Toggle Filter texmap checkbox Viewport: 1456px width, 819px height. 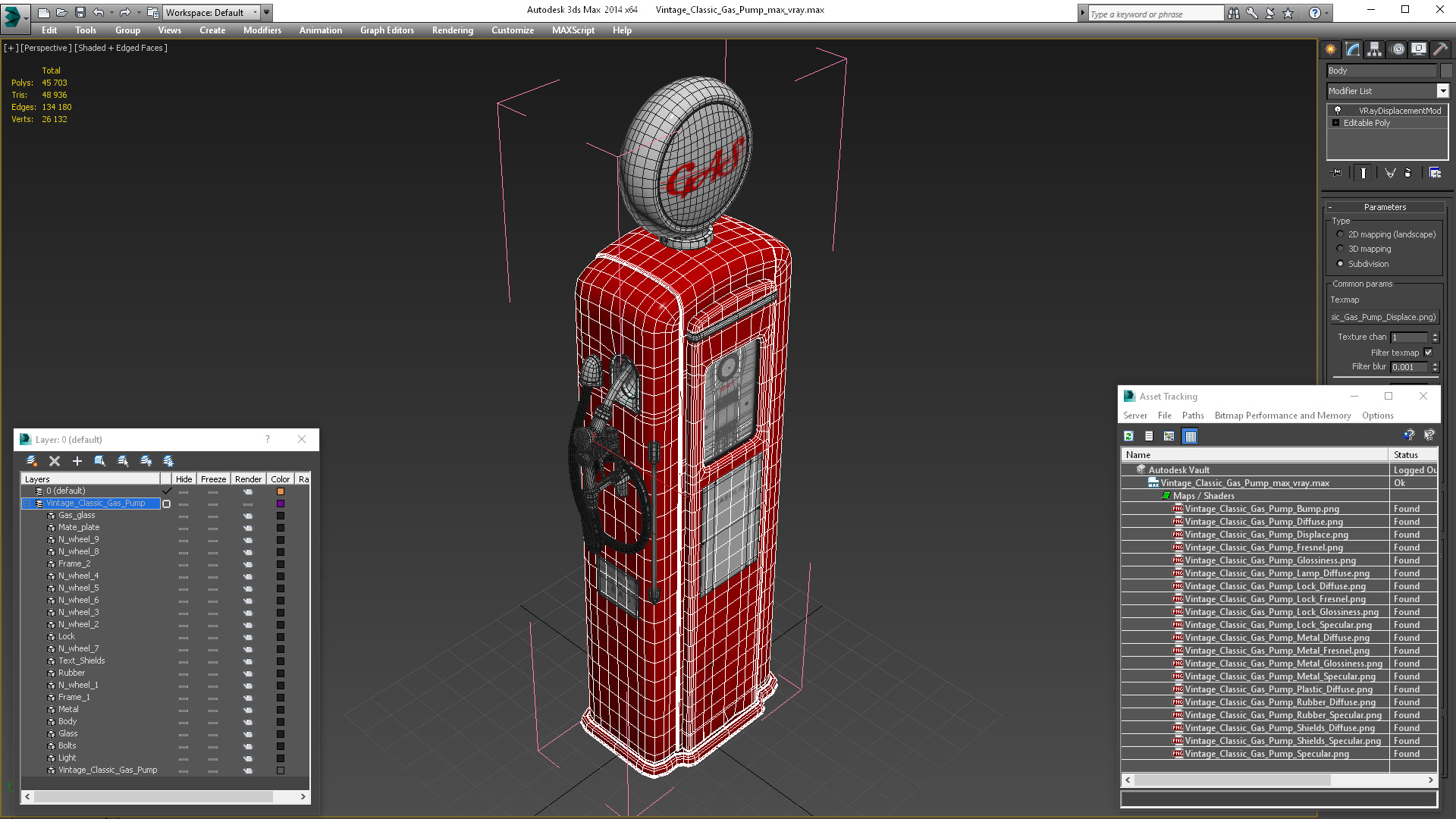[1428, 353]
